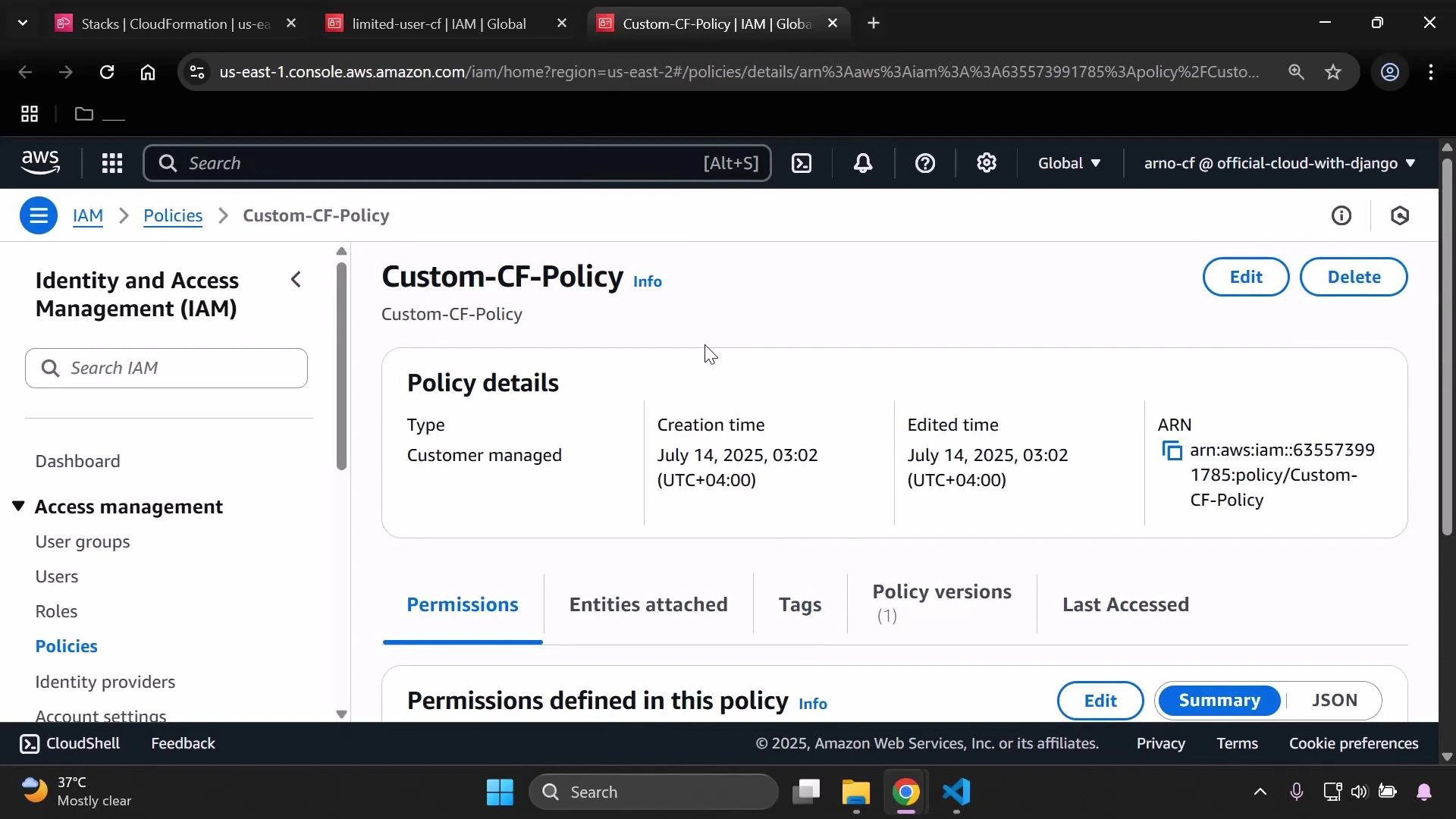Keep Summary view selected for permissions
Image resolution: width=1456 pixels, height=819 pixels.
[1219, 700]
